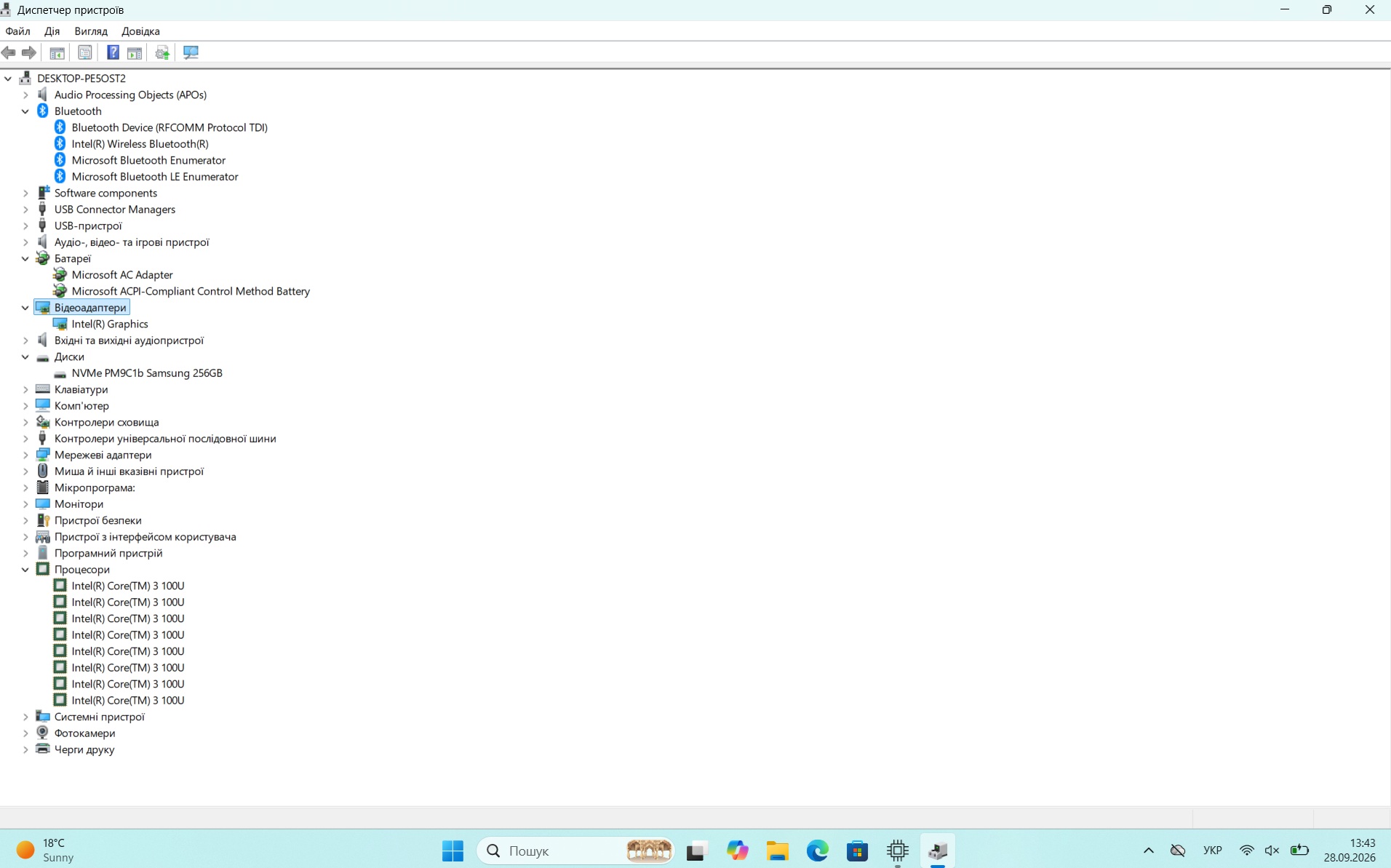Image resolution: width=1391 pixels, height=868 pixels.
Task: Click the Forward arrow in toolbar
Action: (29, 52)
